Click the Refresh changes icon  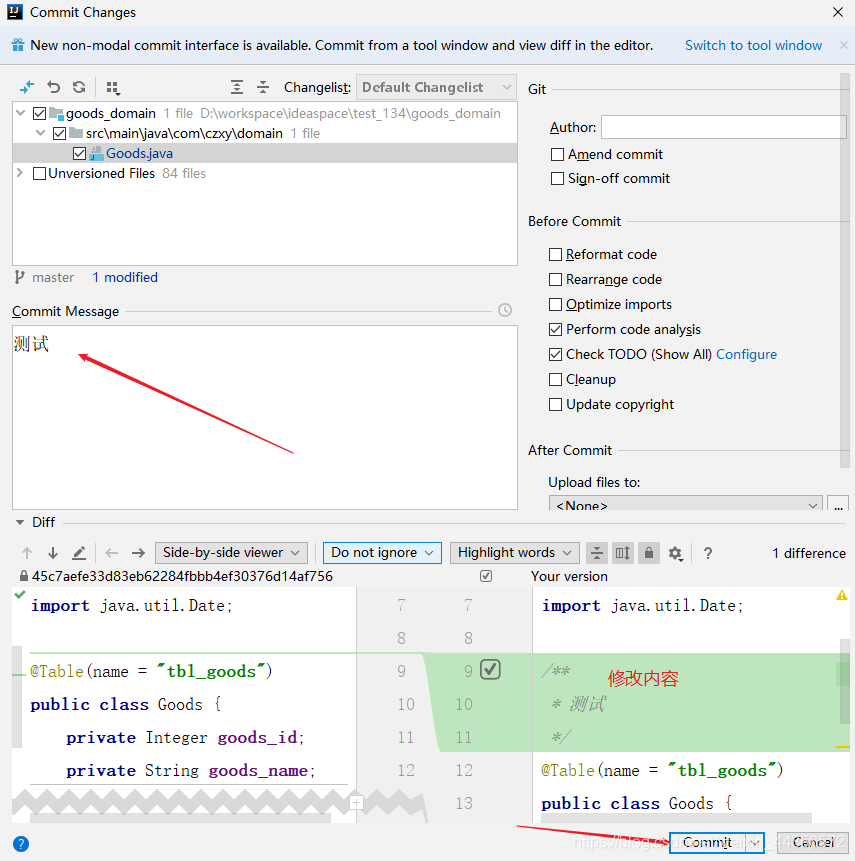pyautogui.click(x=79, y=87)
